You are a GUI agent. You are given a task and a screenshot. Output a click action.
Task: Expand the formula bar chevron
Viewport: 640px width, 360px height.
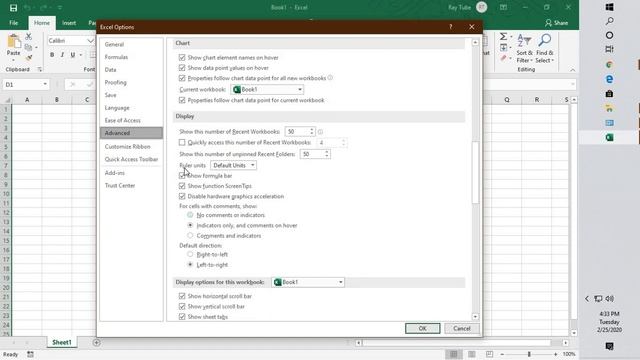573,84
